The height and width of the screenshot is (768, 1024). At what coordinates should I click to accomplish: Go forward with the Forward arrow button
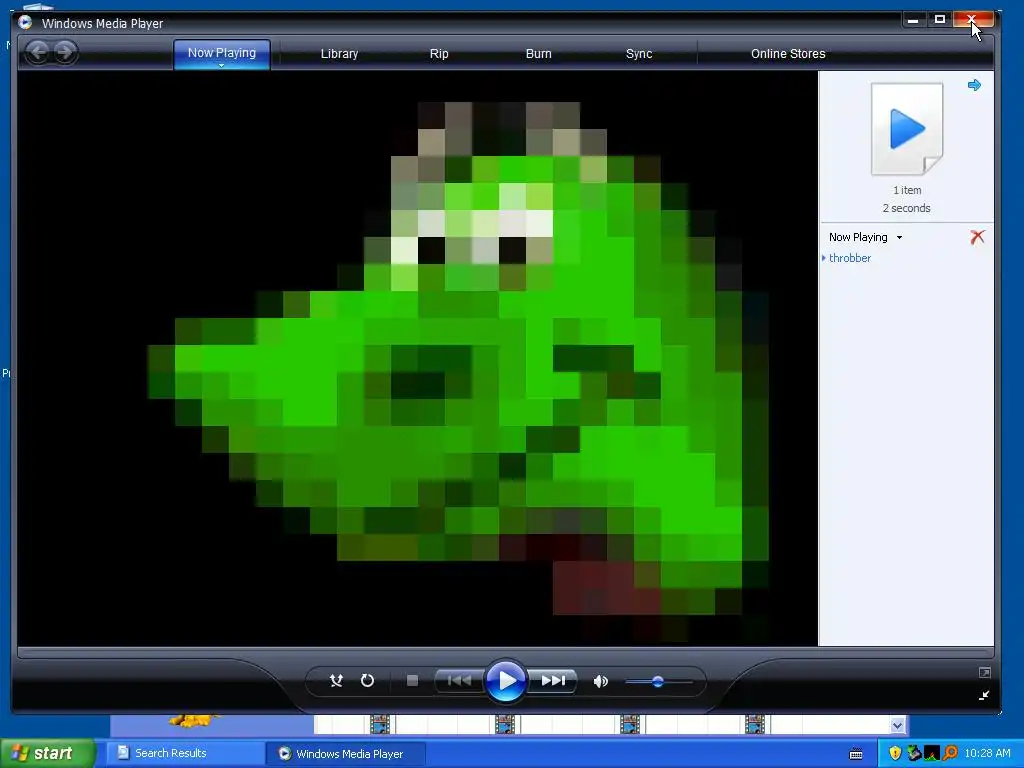click(x=65, y=52)
